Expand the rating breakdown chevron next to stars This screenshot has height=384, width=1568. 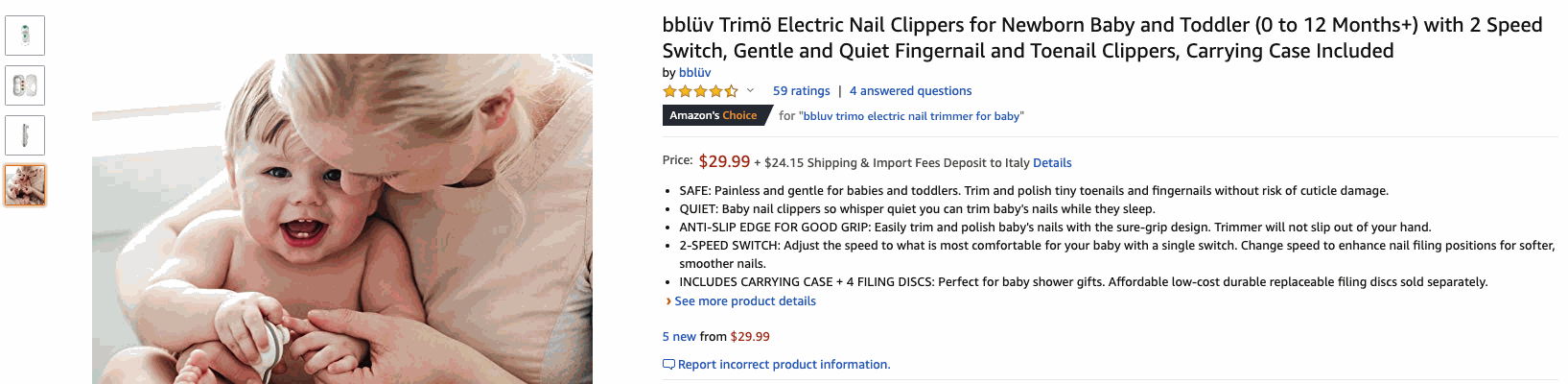(x=750, y=91)
